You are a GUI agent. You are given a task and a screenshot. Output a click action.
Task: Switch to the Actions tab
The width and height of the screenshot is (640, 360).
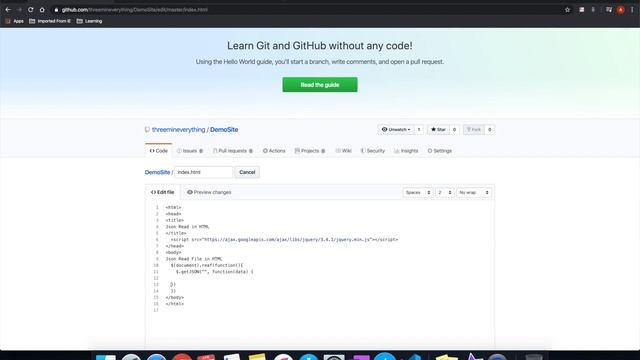[x=274, y=151]
